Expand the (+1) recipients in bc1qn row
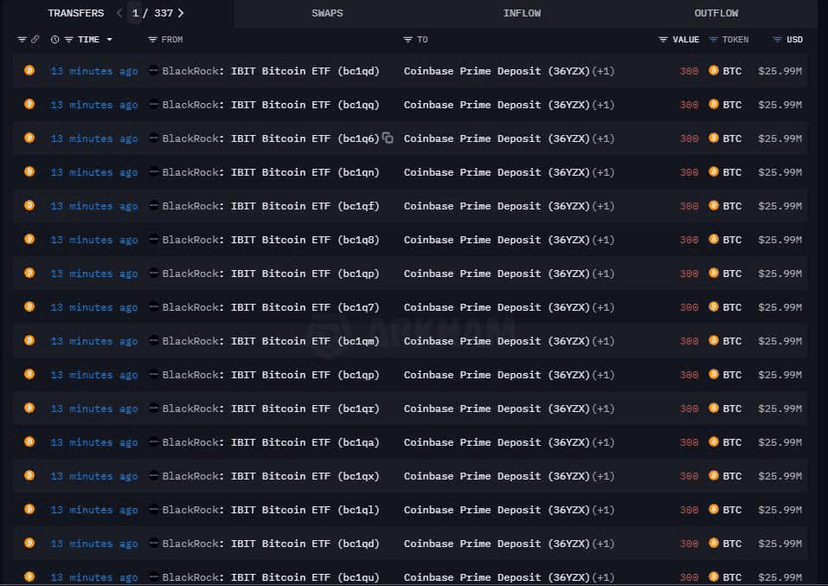This screenshot has height=586, width=828. [x=603, y=172]
